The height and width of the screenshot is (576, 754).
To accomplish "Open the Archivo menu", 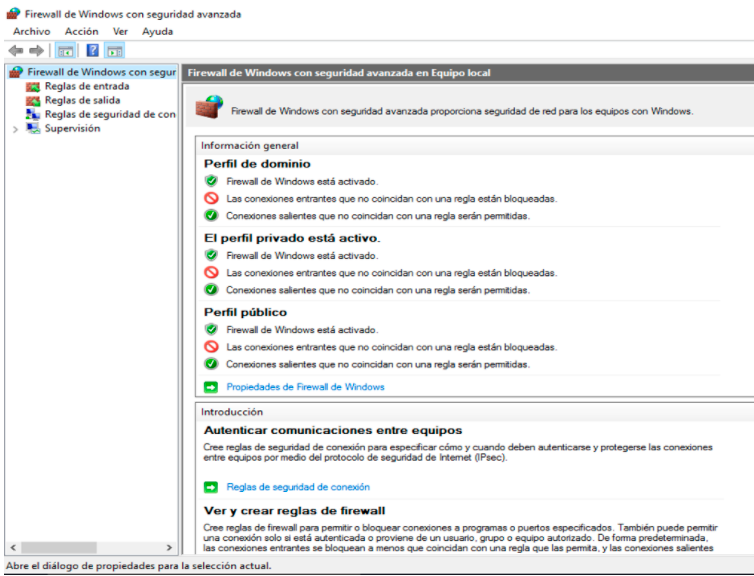I will [x=32, y=31].
